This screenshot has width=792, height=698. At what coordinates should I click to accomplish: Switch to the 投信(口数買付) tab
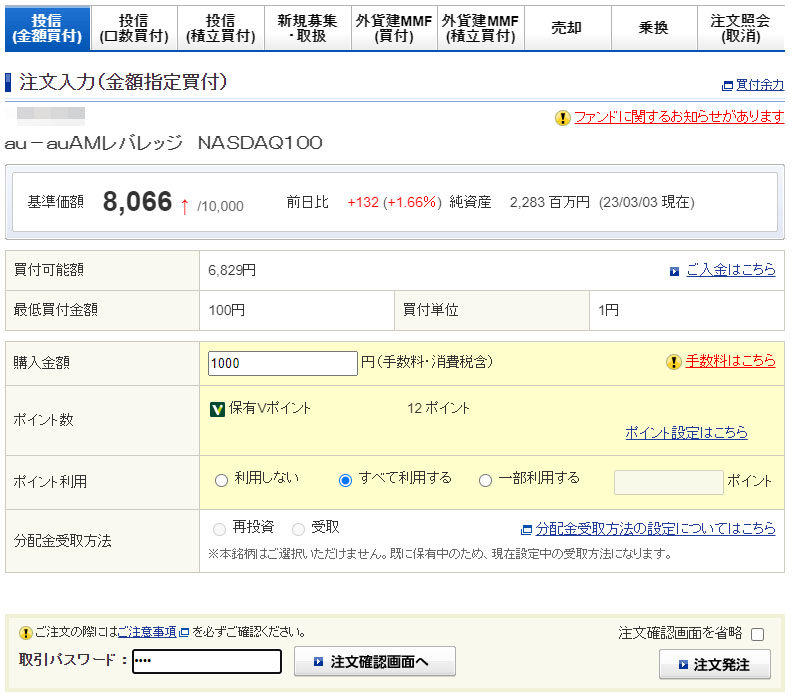pyautogui.click(x=133, y=29)
